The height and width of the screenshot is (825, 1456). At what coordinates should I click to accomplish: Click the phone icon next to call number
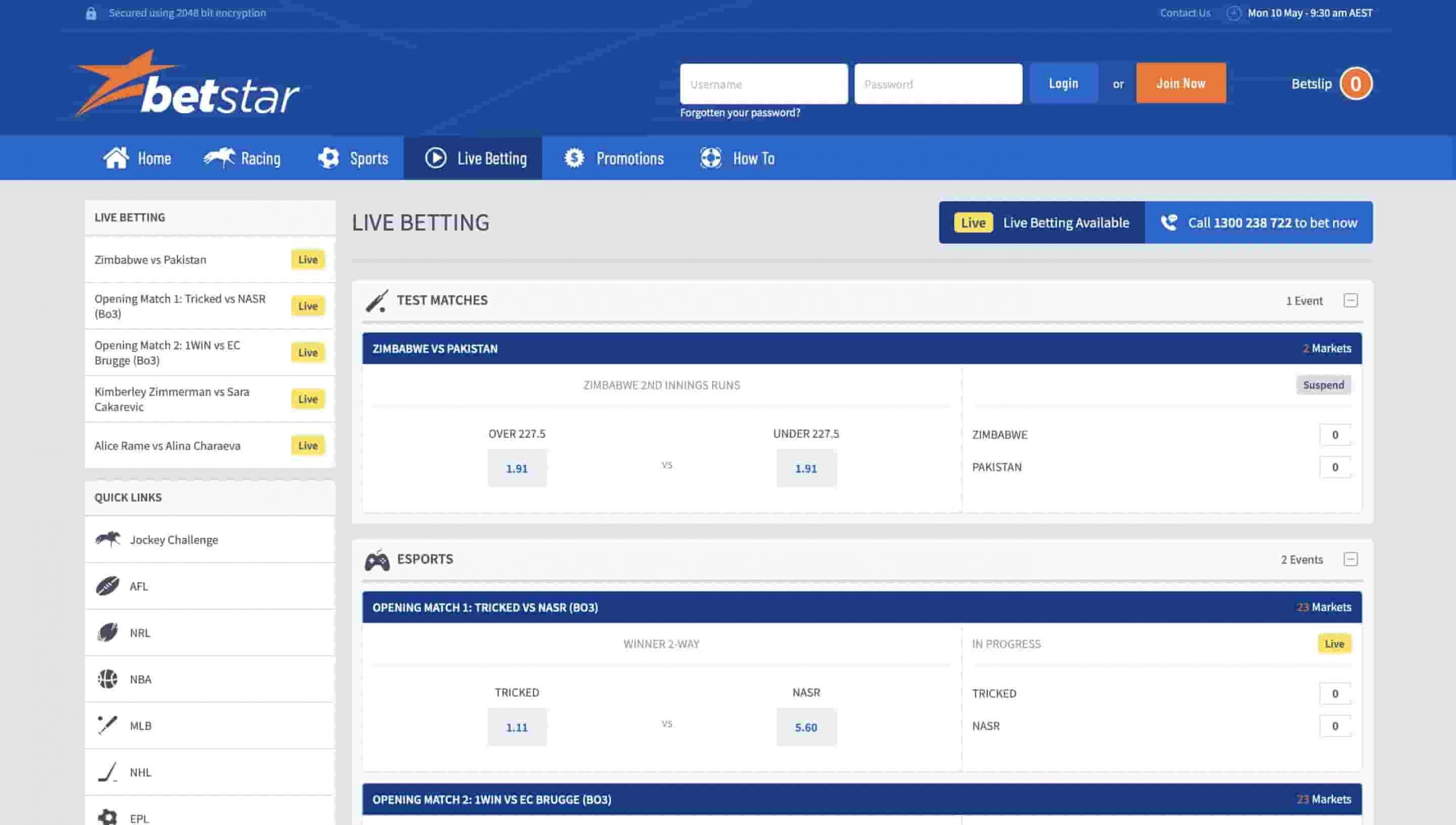[1169, 222]
